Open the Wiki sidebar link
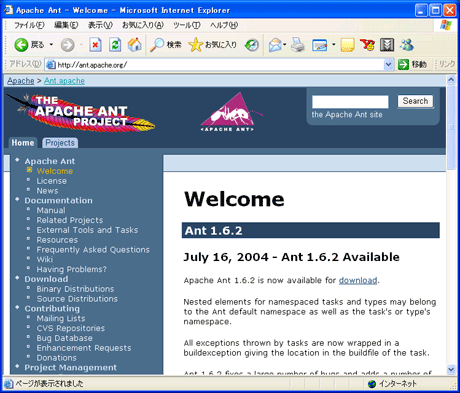The width and height of the screenshot is (460, 393). tap(45, 259)
